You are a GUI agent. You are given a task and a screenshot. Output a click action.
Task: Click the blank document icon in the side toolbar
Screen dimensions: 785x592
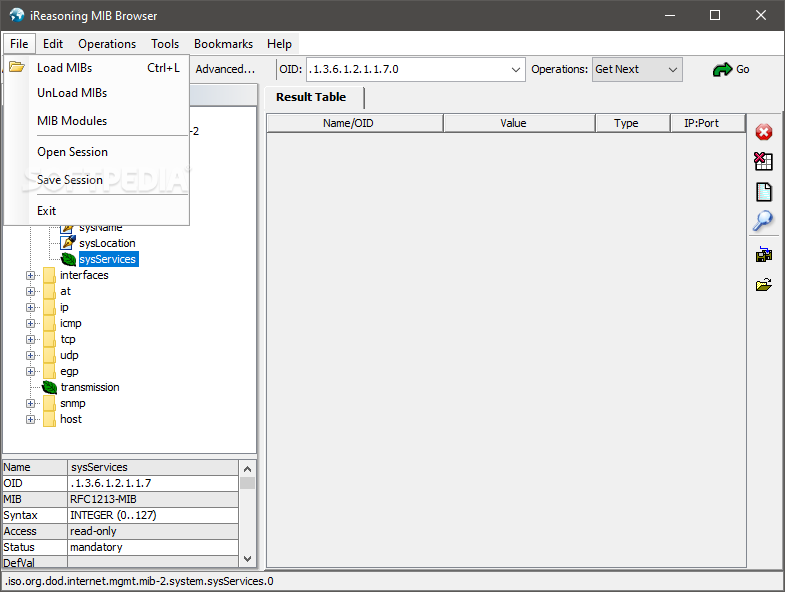tap(763, 192)
